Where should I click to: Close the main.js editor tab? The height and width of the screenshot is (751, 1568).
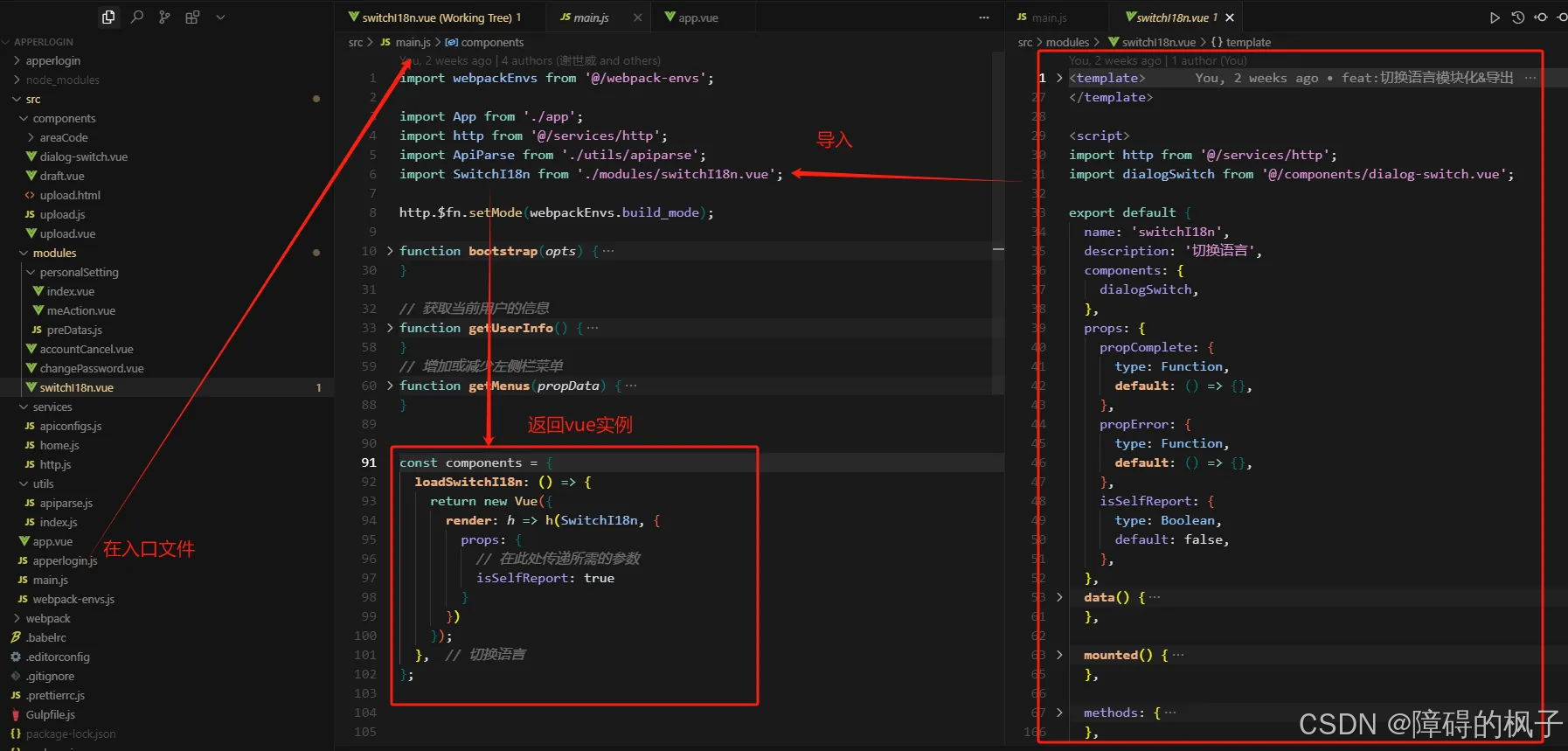click(638, 17)
